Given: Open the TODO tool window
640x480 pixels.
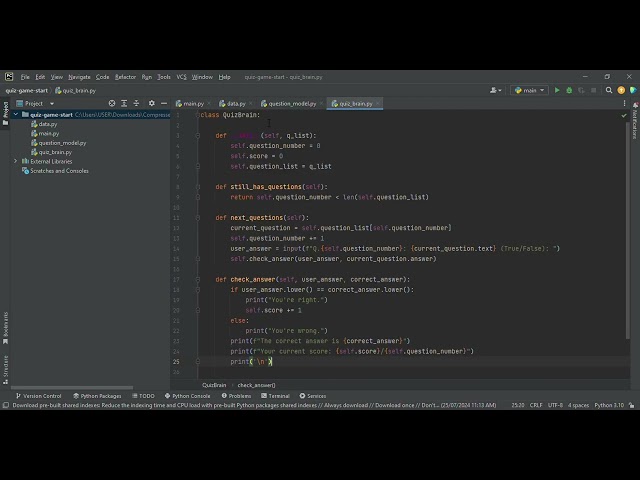Looking at the screenshot, I should [144, 396].
